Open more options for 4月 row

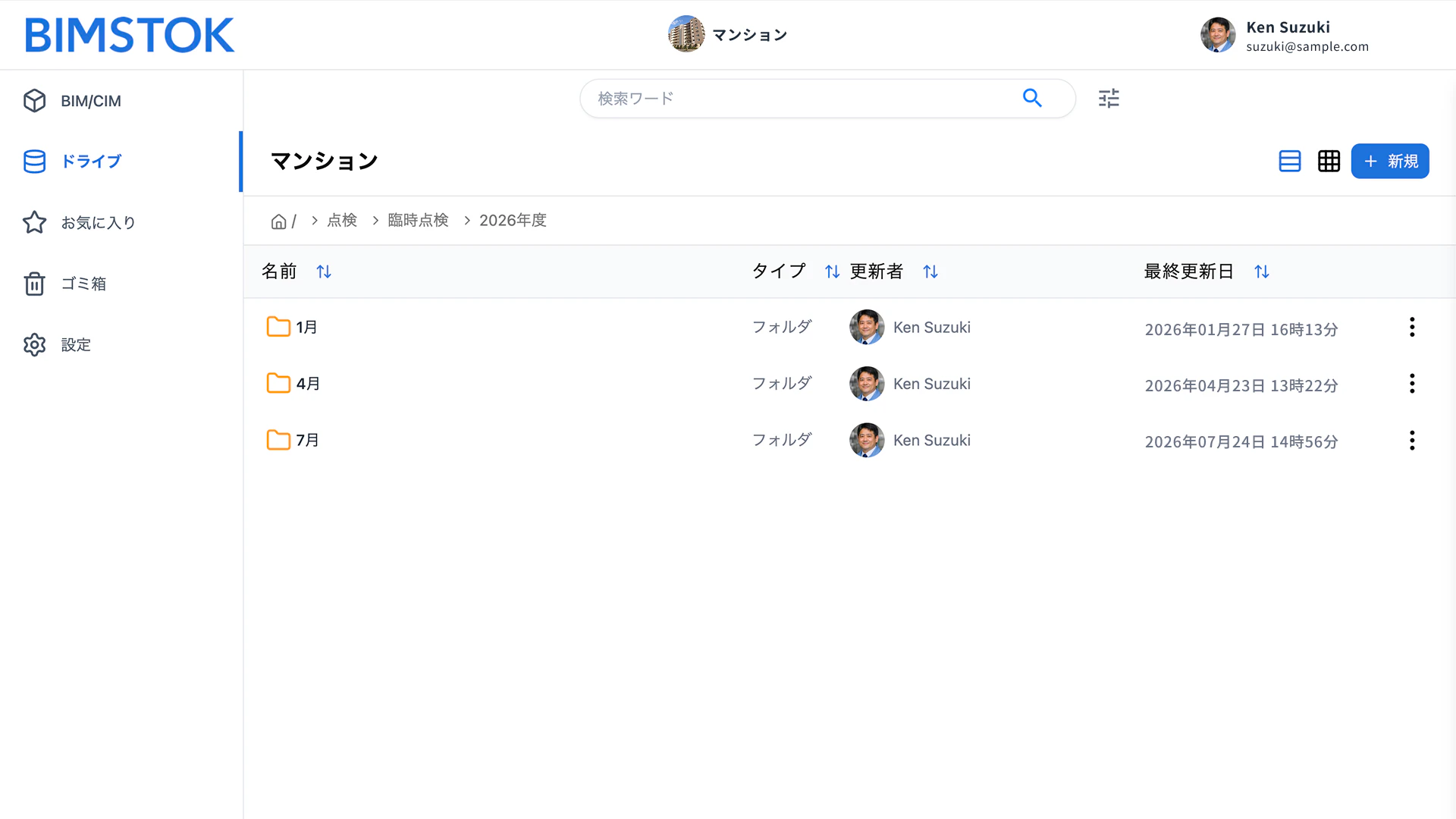pos(1412,384)
